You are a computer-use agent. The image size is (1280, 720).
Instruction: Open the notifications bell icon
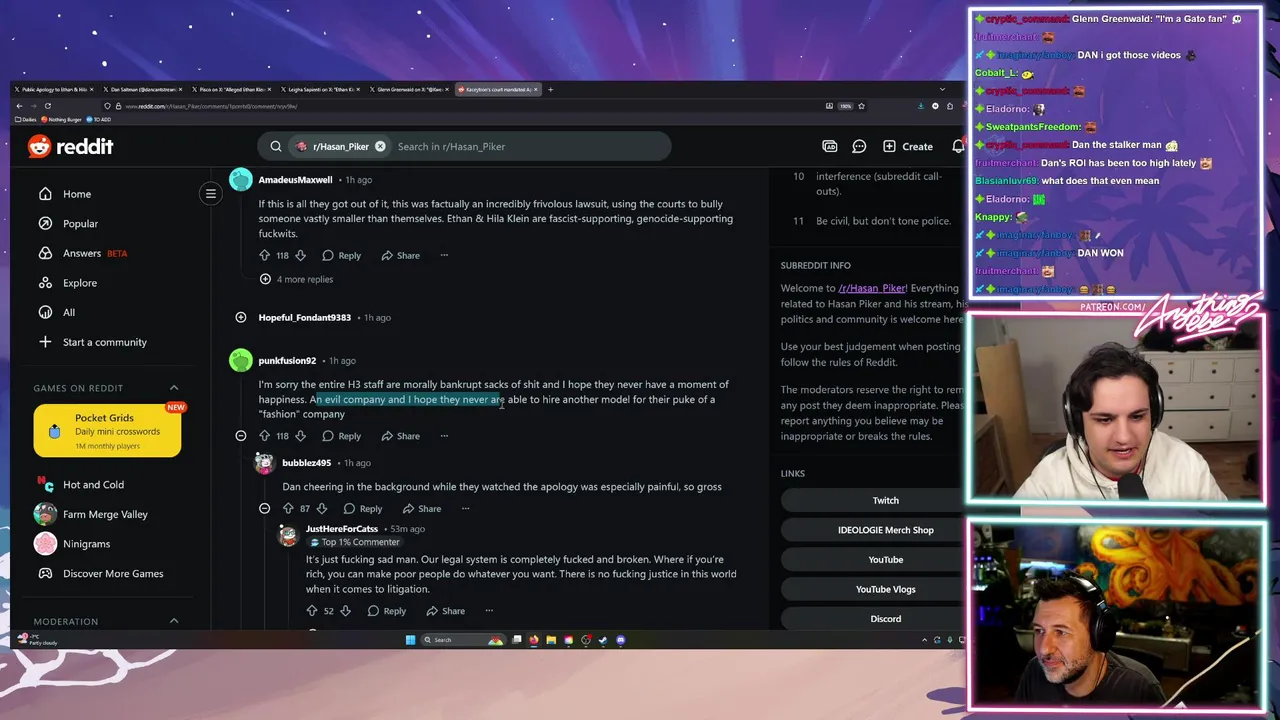pyautogui.click(x=958, y=146)
